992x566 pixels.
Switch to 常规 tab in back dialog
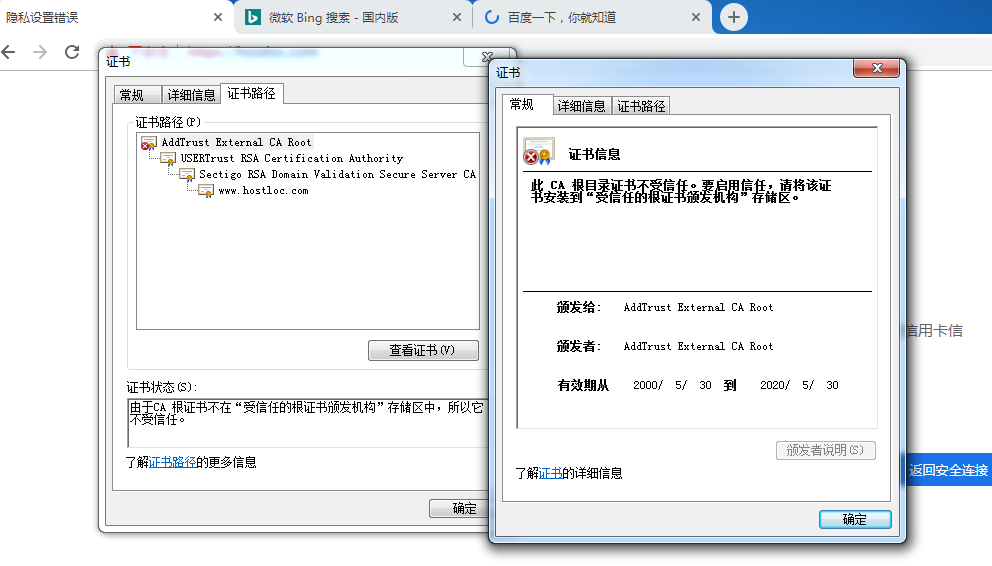[132, 95]
